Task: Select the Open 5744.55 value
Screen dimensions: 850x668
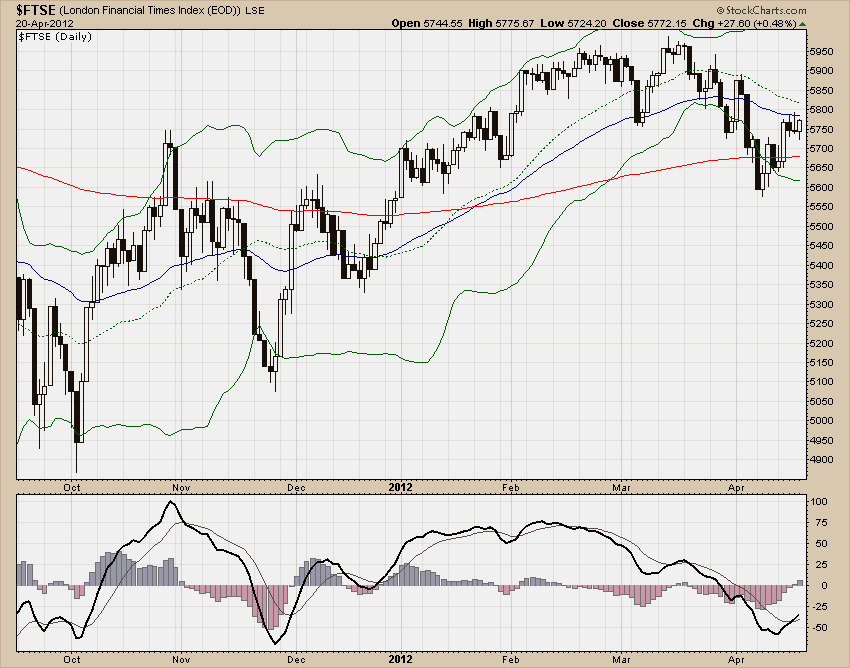Action: (x=427, y=23)
